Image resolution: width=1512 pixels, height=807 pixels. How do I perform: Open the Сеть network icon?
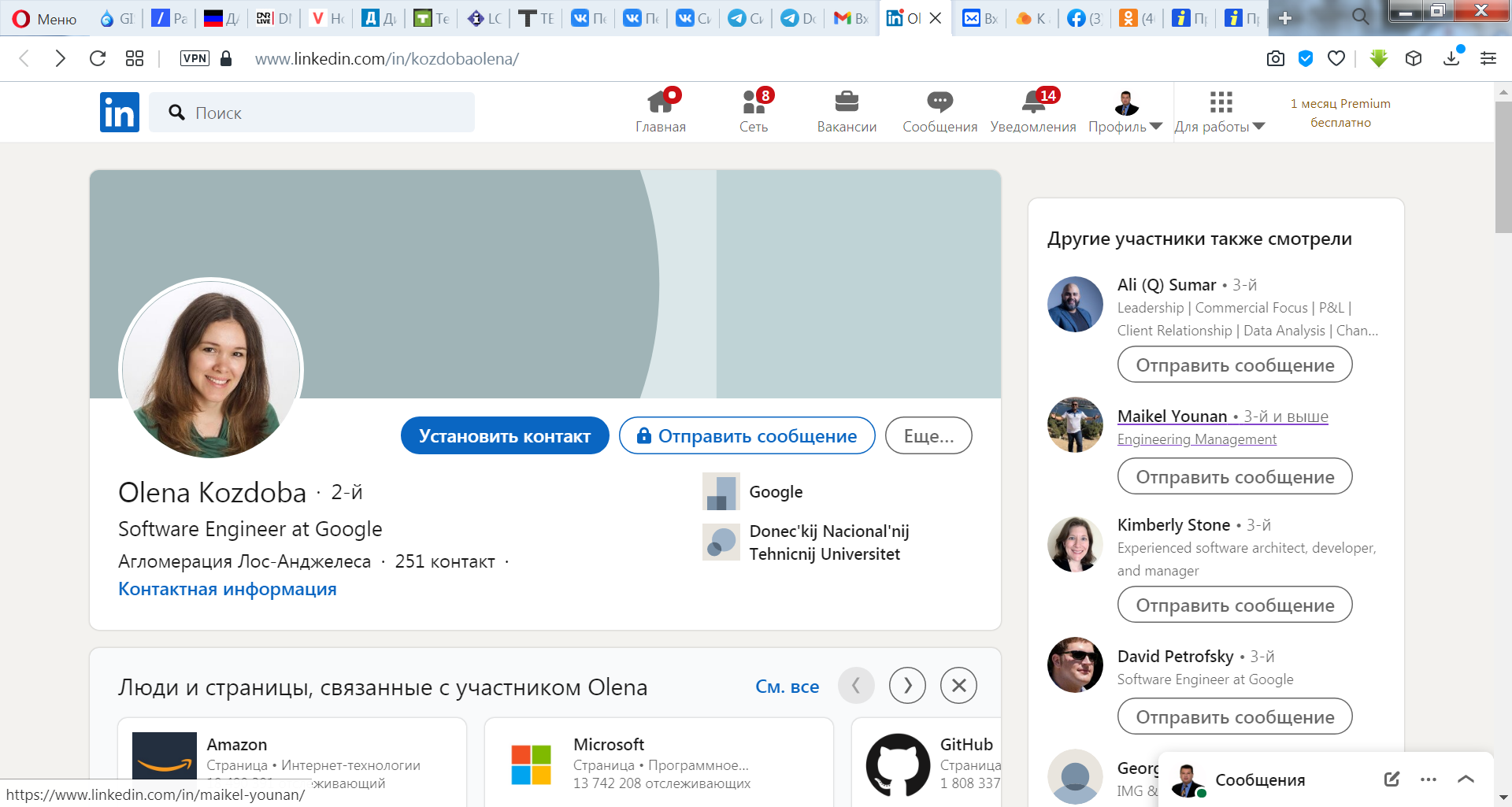coord(754,111)
